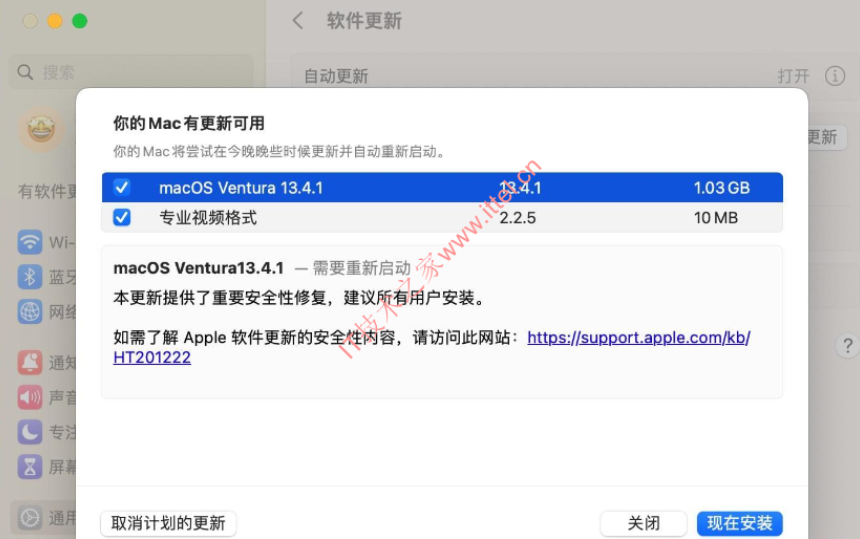Click 现在安装 to install now
Image resolution: width=860 pixels, height=539 pixels.
pos(739,523)
